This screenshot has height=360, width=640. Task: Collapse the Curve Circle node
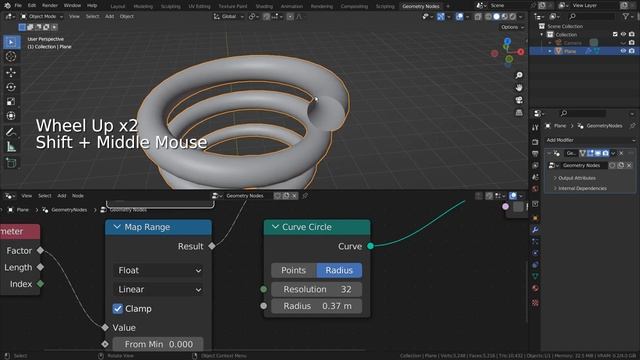pyautogui.click(x=275, y=227)
